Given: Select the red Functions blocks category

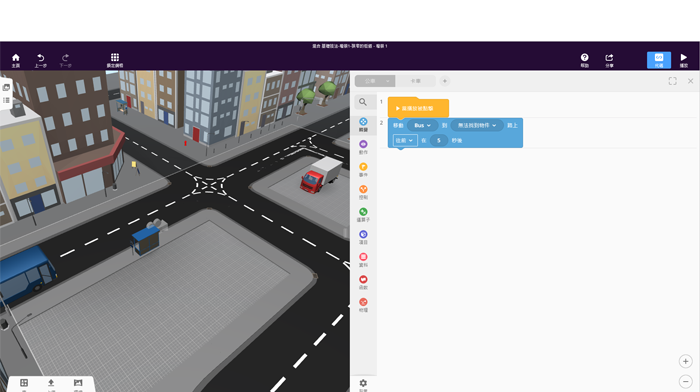Looking at the screenshot, I should coord(363,283).
